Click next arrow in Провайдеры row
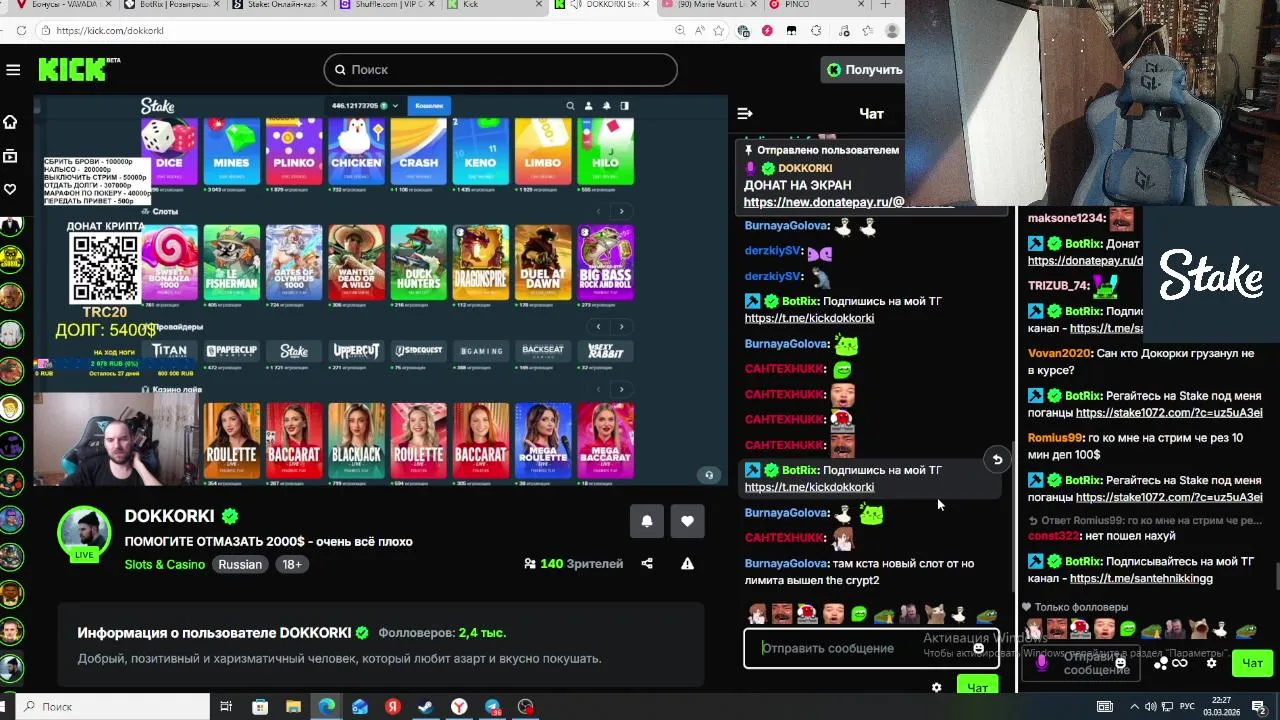 [621, 327]
